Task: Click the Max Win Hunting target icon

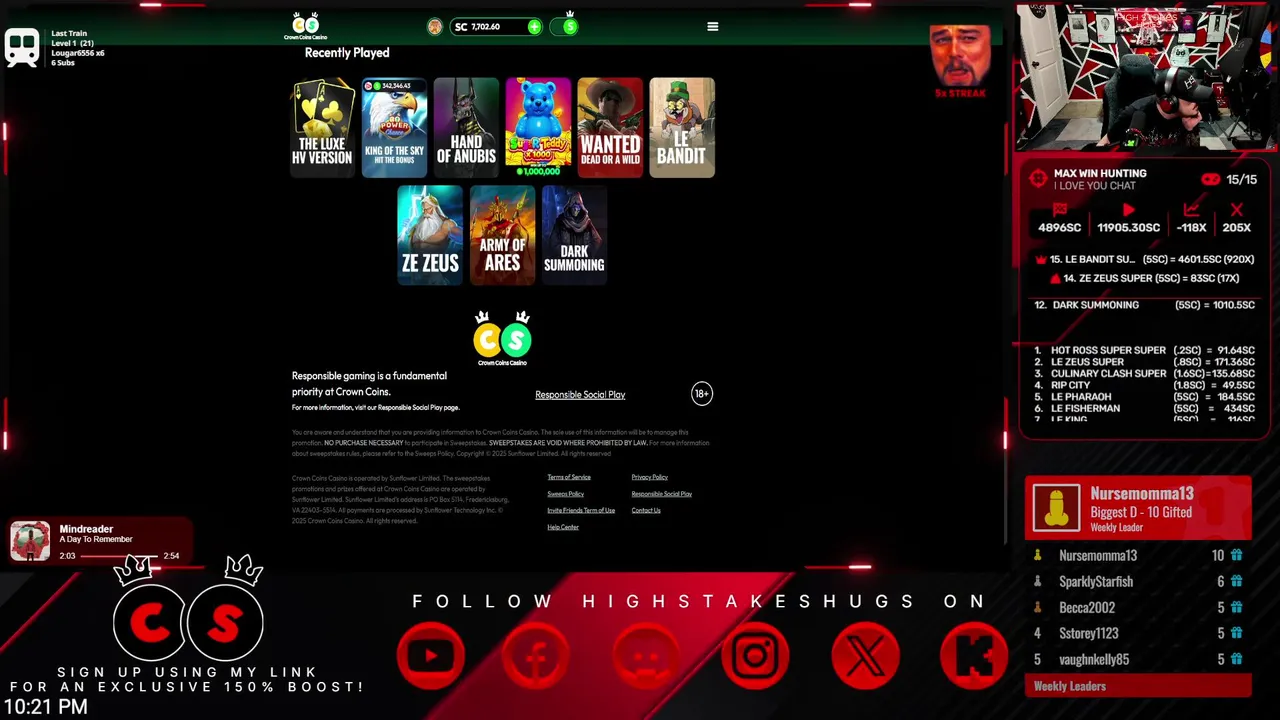Action: coord(1038,180)
